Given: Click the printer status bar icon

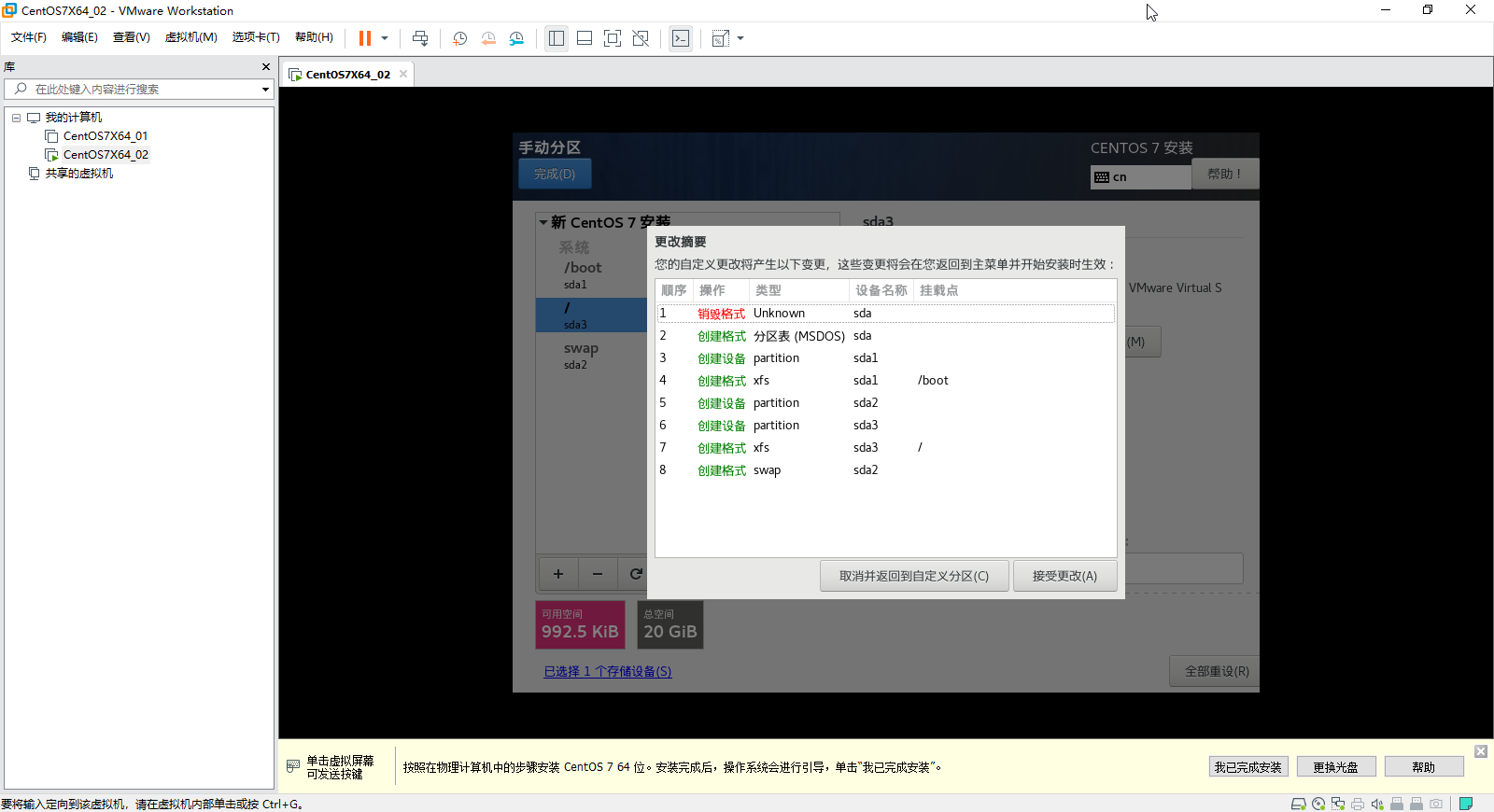Looking at the screenshot, I should 1358,804.
